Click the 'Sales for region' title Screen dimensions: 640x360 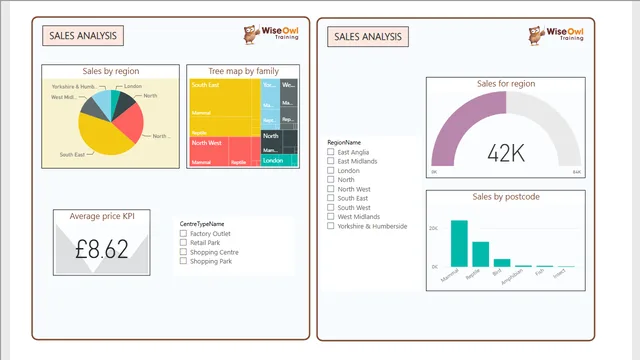506,84
